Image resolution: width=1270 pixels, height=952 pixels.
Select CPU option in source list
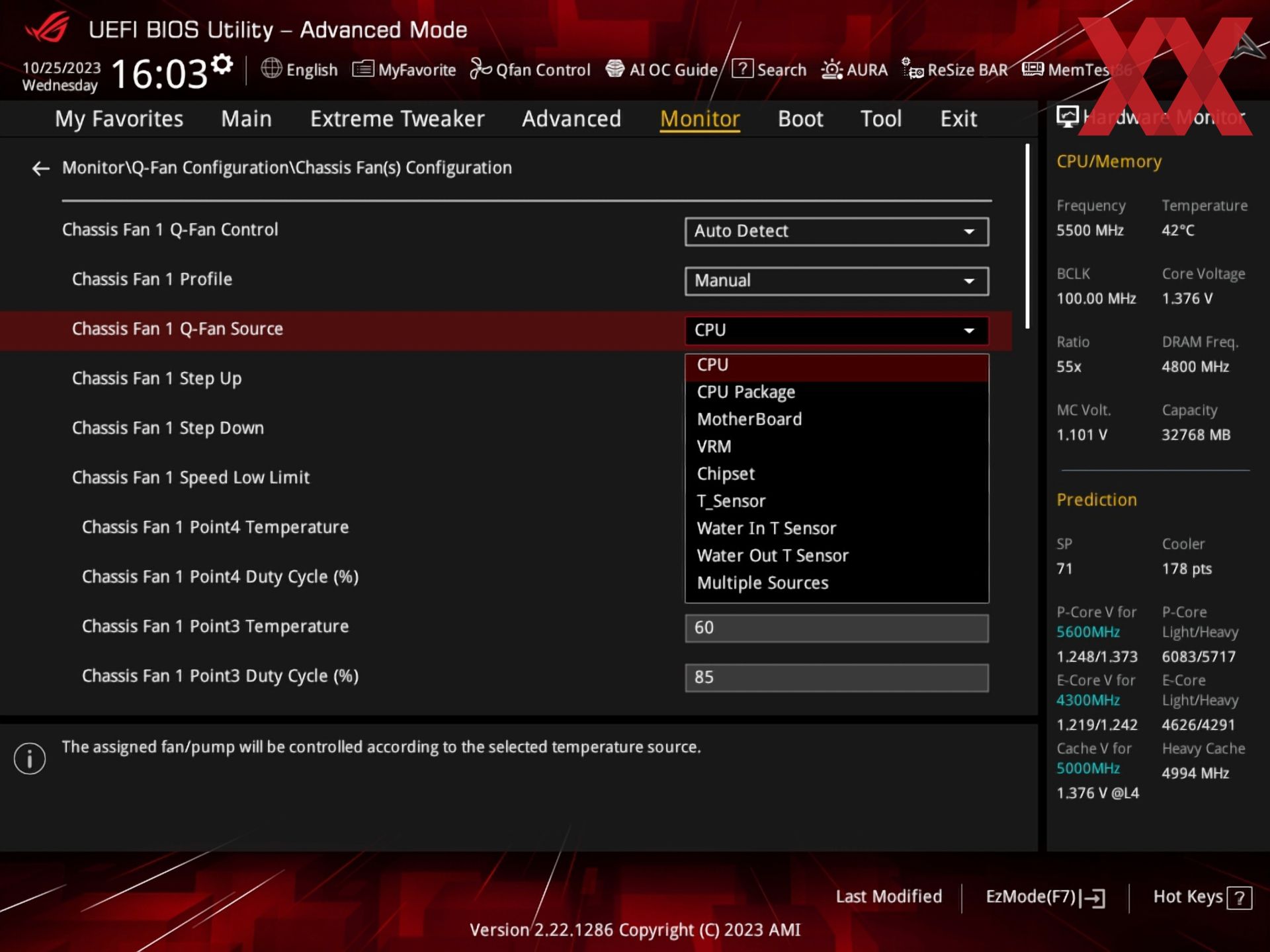(837, 366)
